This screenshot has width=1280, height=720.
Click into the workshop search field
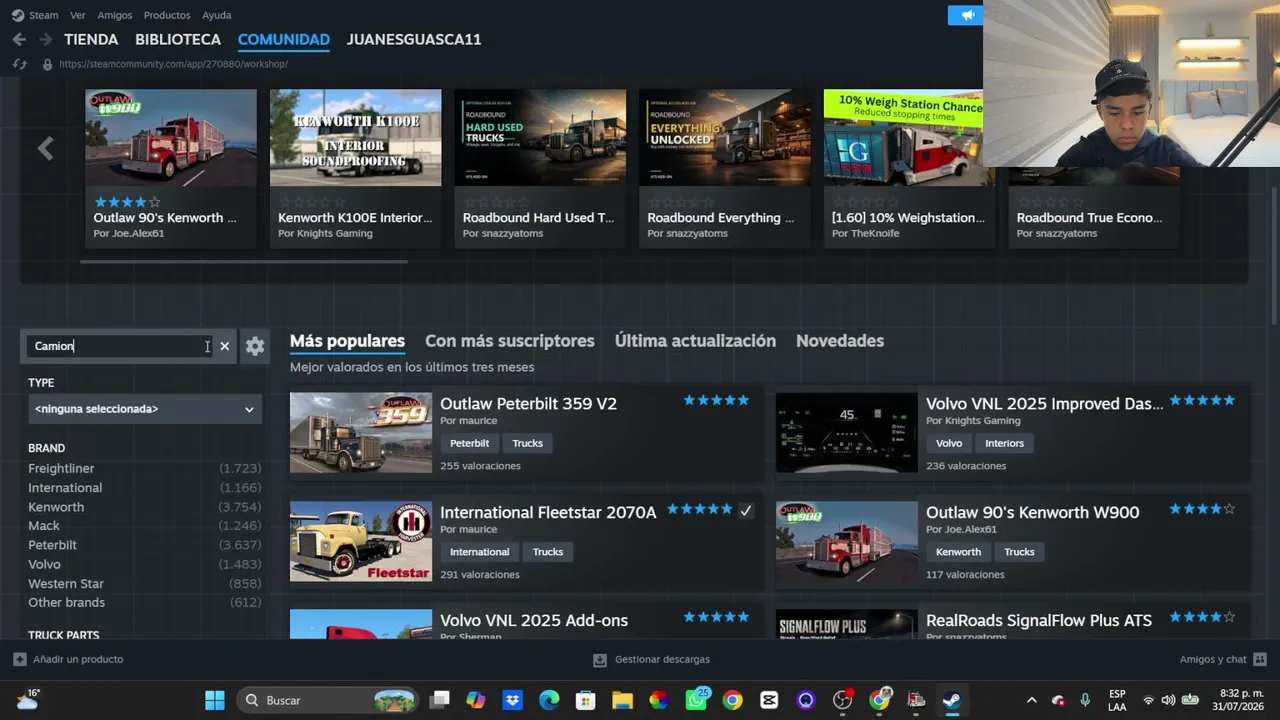[x=118, y=346]
